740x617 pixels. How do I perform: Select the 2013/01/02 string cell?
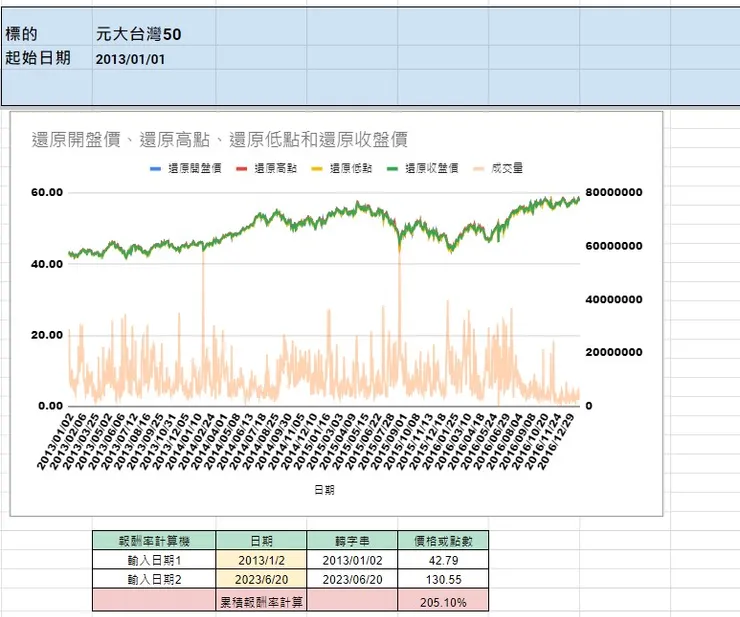click(x=352, y=560)
